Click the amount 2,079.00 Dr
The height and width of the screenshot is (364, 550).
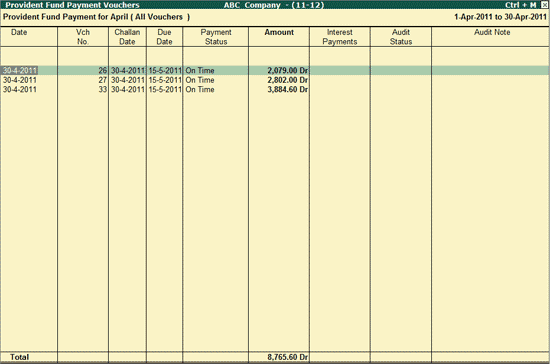pos(288,70)
